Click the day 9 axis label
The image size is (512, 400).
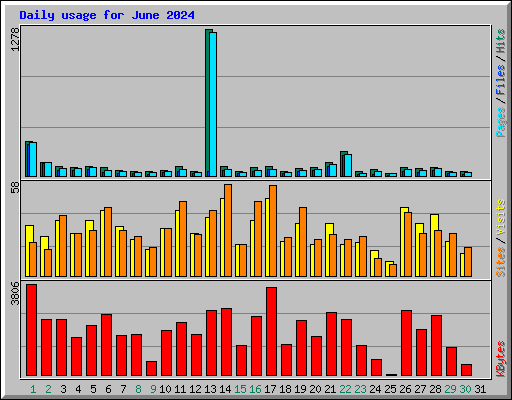153,389
